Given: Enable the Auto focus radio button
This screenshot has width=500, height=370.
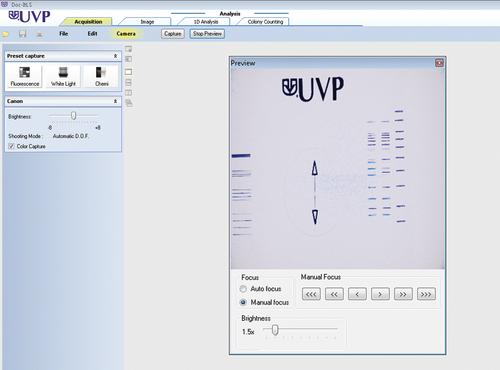Looking at the screenshot, I should [x=243, y=289].
